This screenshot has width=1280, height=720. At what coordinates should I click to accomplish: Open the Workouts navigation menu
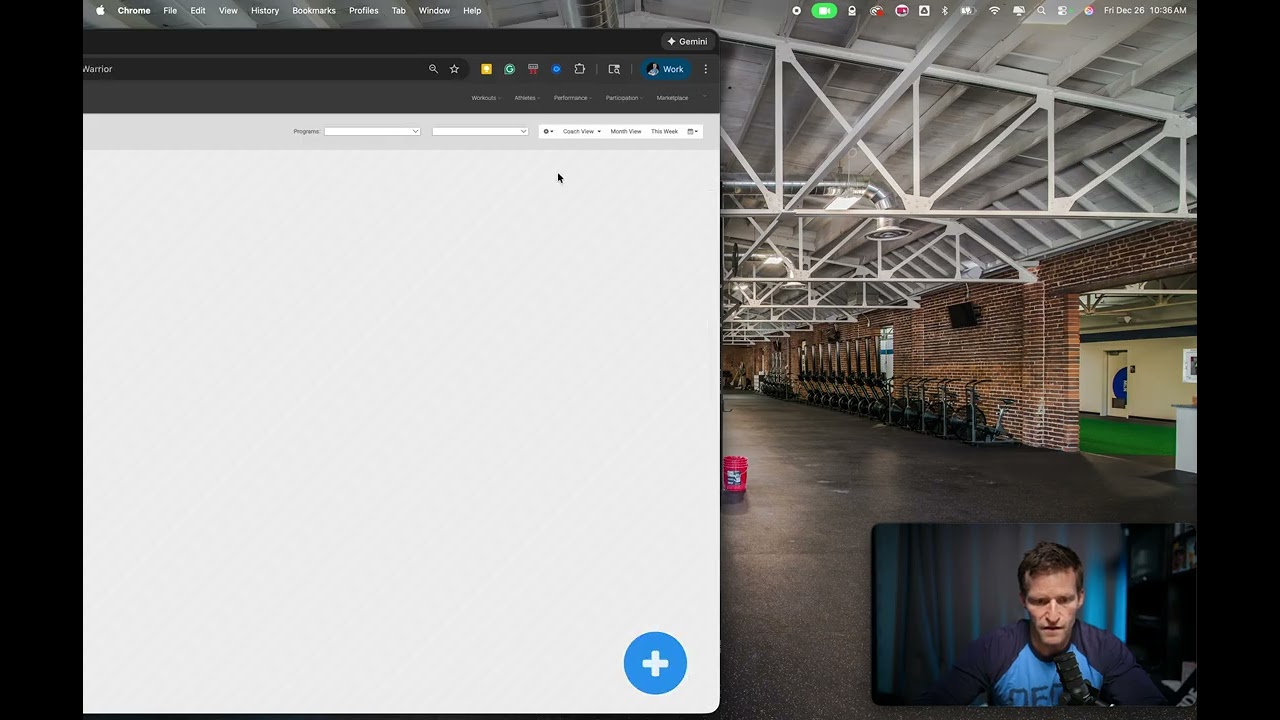(x=485, y=98)
